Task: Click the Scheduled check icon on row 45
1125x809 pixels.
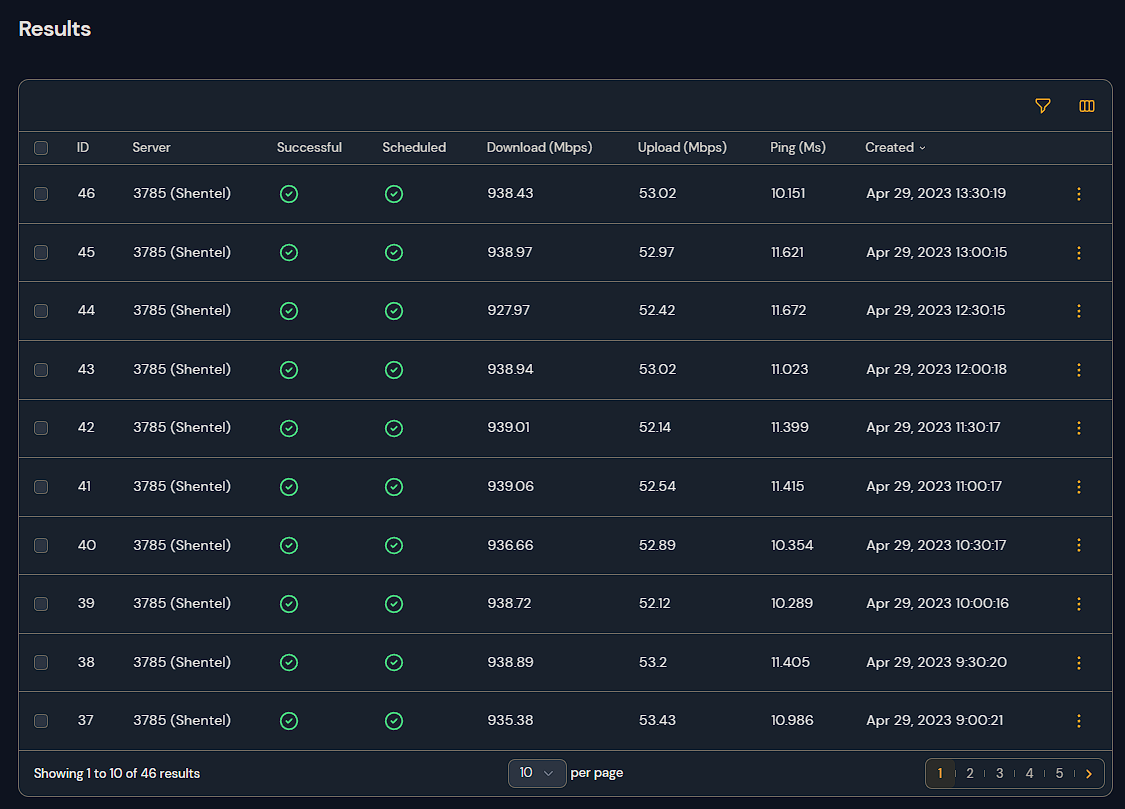Action: [393, 252]
